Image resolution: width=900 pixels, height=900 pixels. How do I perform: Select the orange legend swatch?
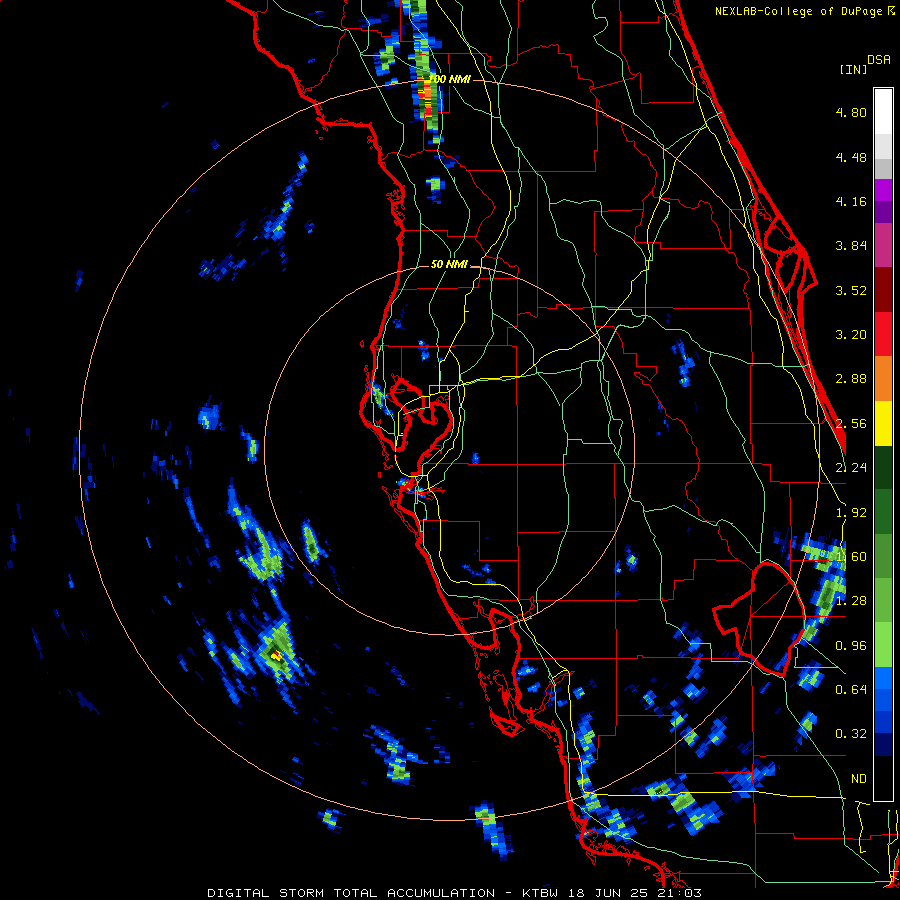[x=883, y=379]
